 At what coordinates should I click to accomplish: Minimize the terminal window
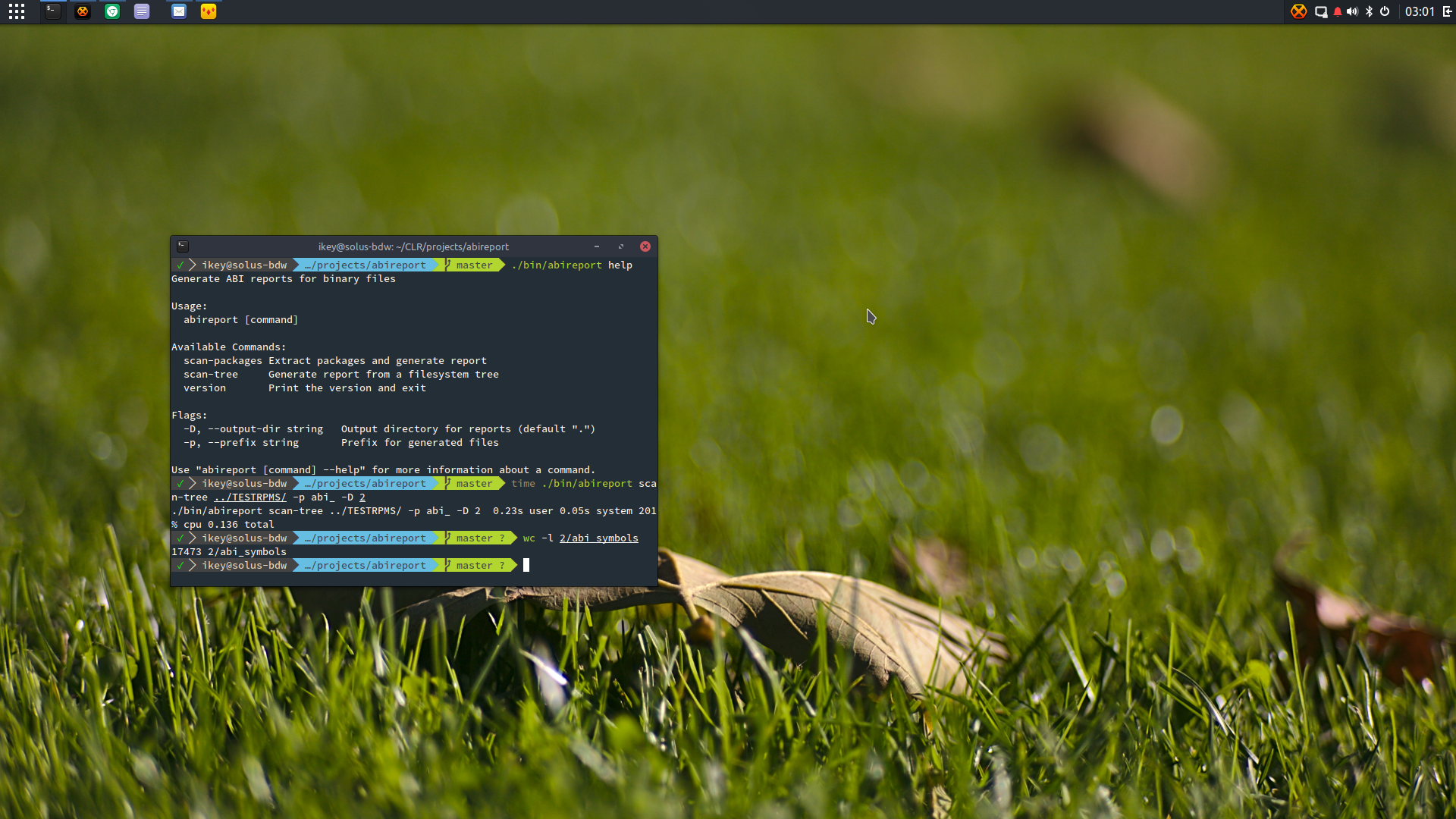597,246
